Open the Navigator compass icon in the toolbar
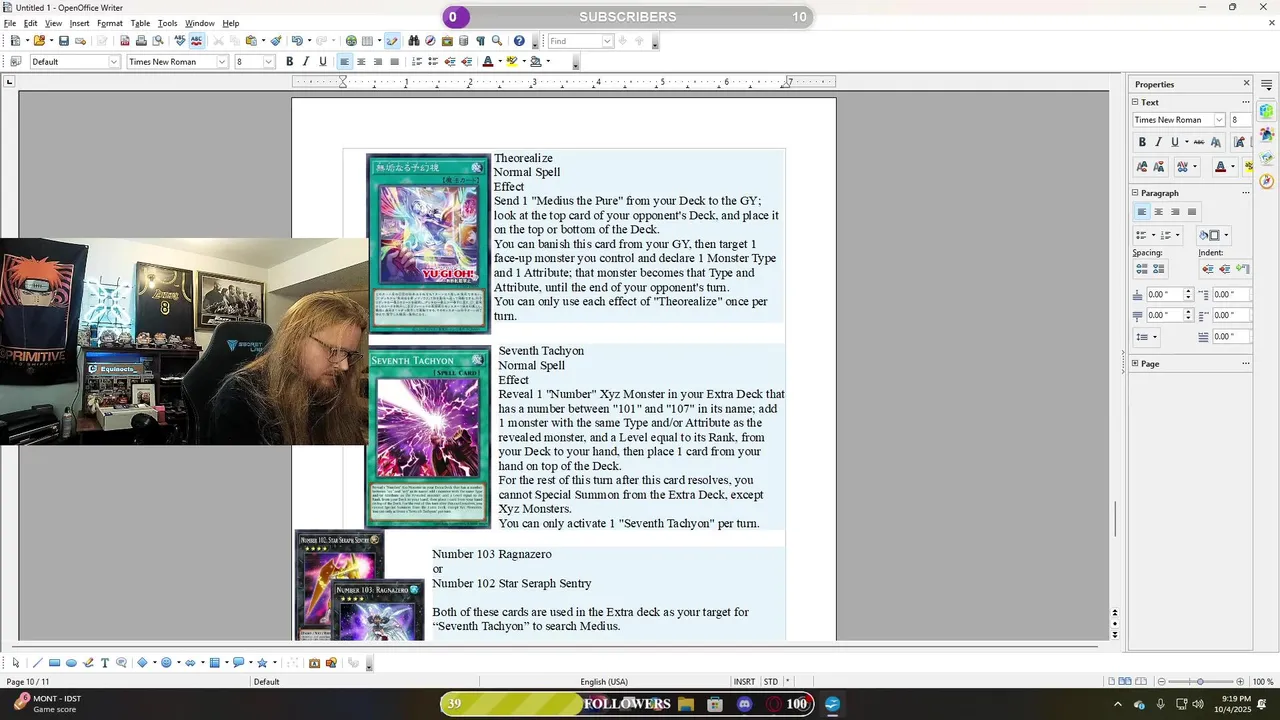Image resolution: width=1280 pixels, height=720 pixels. click(x=430, y=41)
